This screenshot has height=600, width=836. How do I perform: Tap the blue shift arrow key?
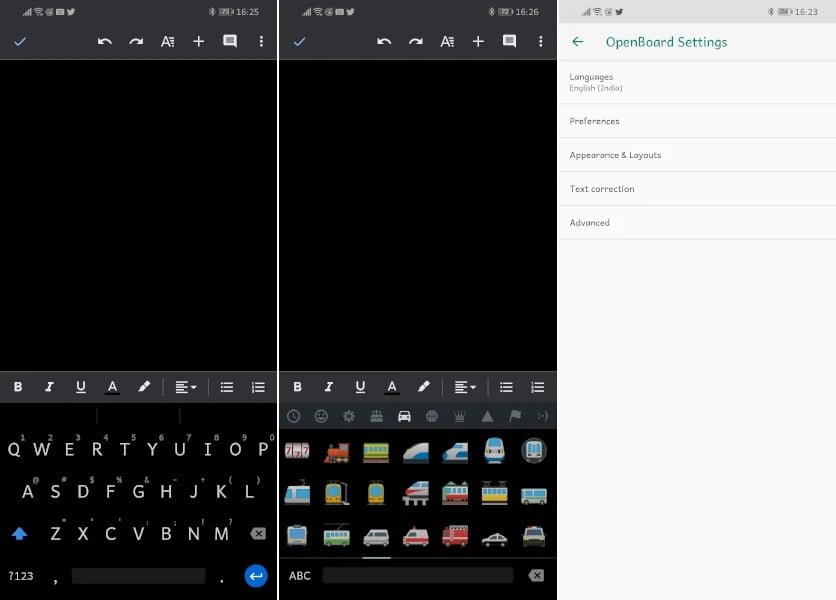19,533
